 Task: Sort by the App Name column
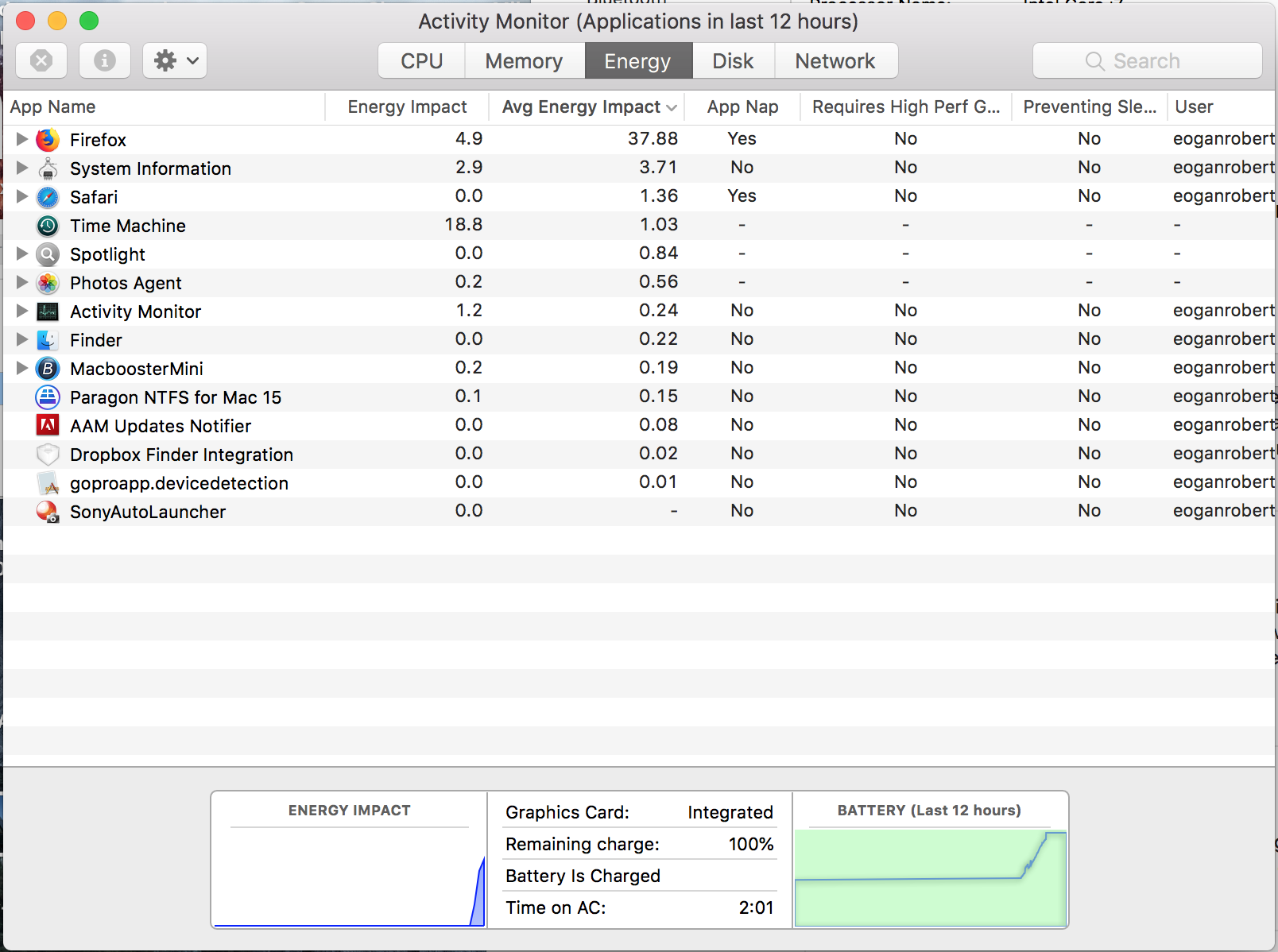click(164, 107)
